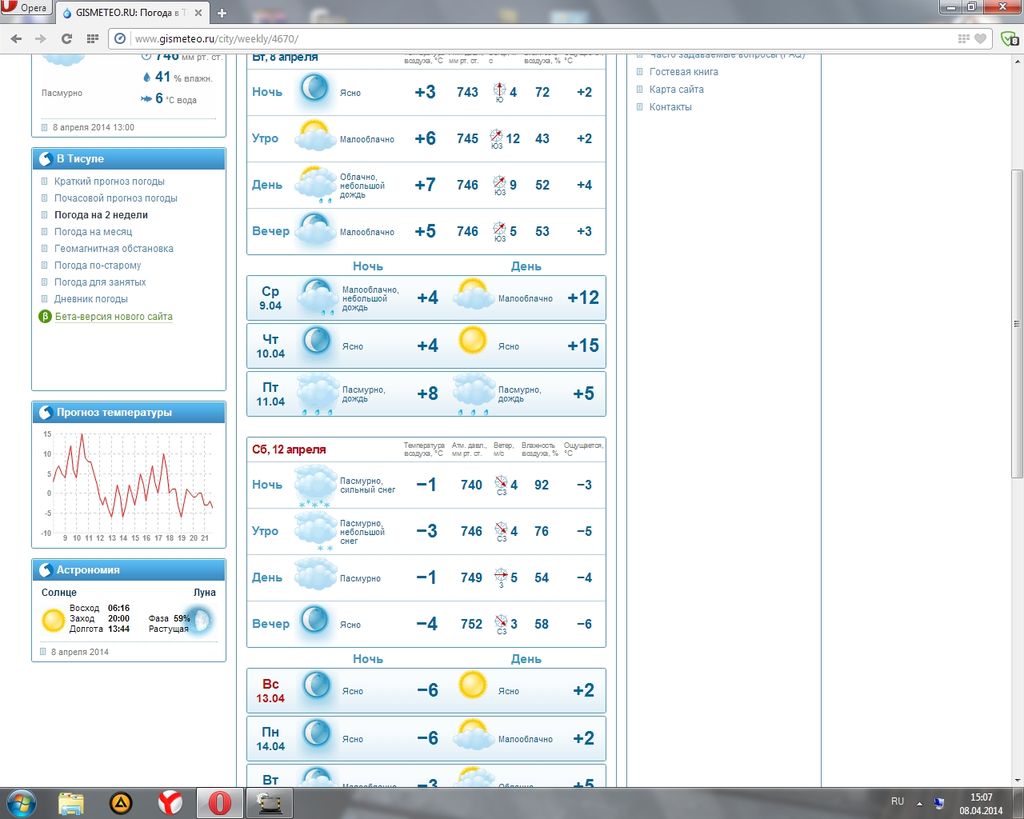Click the browser Back arrow button
The height and width of the screenshot is (819, 1024).
[x=15, y=38]
